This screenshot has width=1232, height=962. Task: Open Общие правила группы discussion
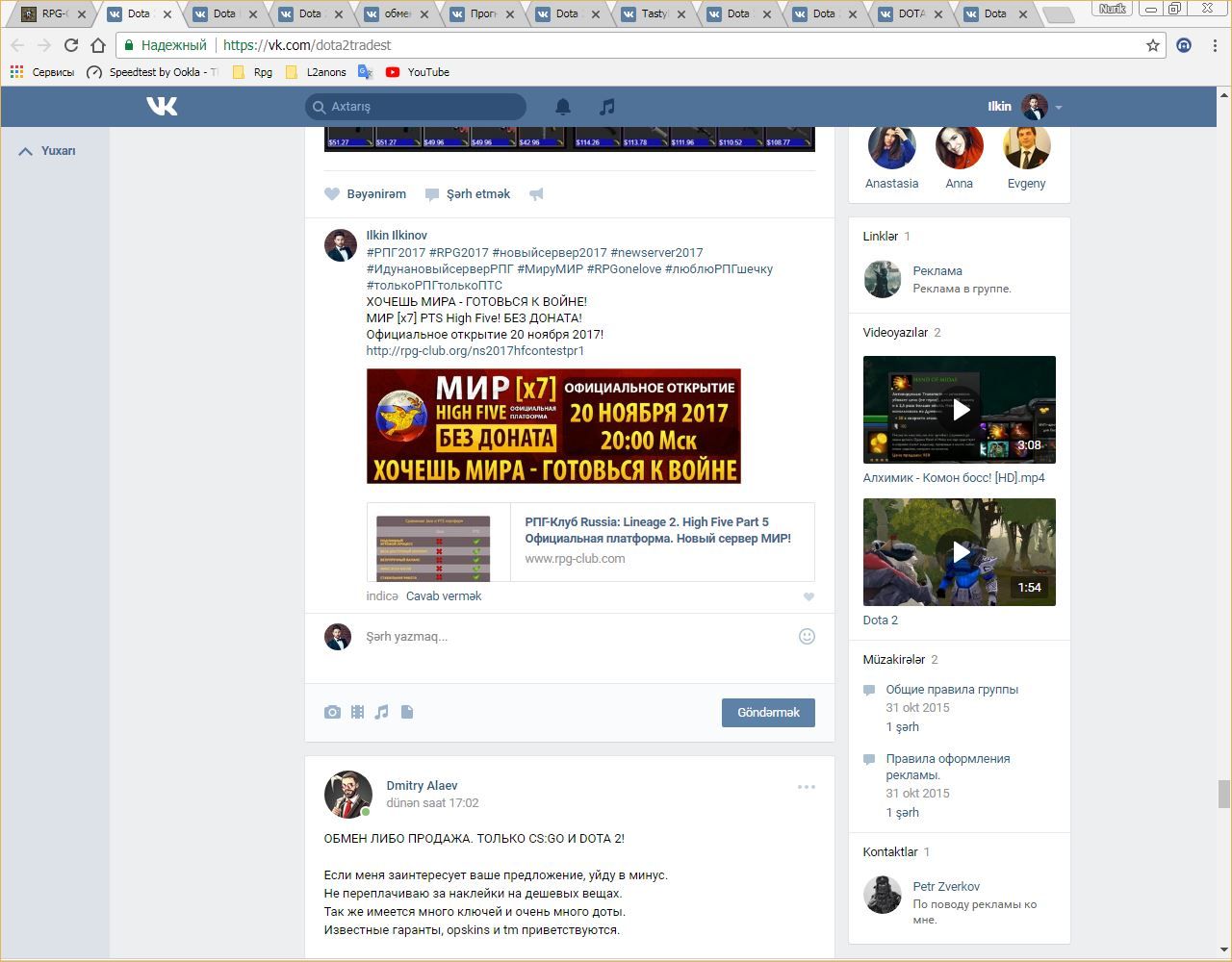pyautogui.click(x=952, y=690)
